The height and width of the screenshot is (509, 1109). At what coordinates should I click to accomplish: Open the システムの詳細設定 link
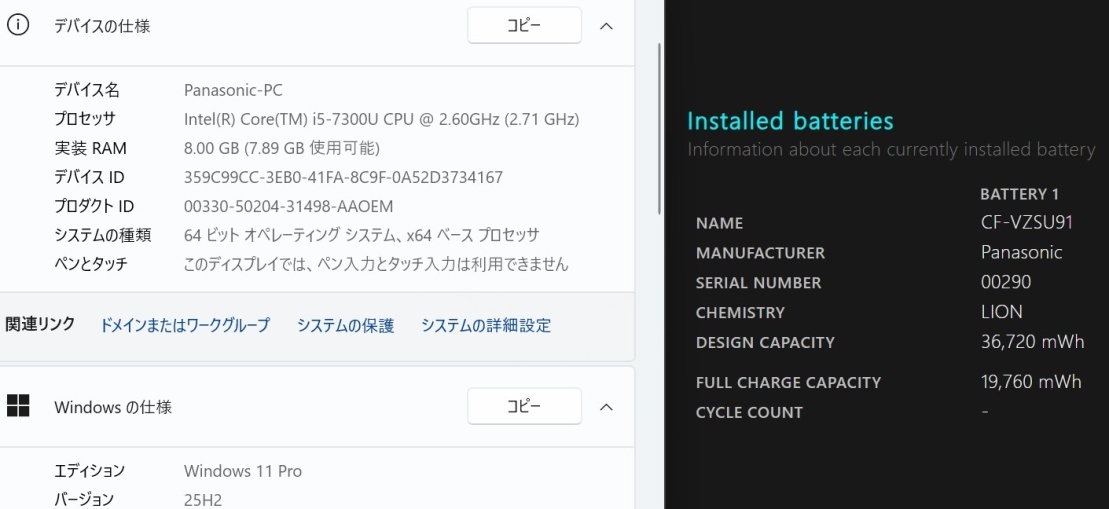[485, 325]
